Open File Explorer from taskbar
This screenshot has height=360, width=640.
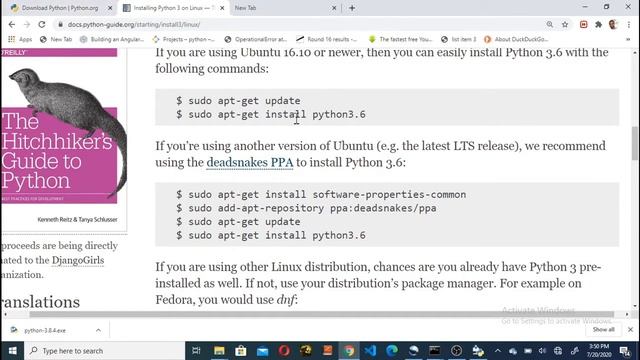(219, 351)
